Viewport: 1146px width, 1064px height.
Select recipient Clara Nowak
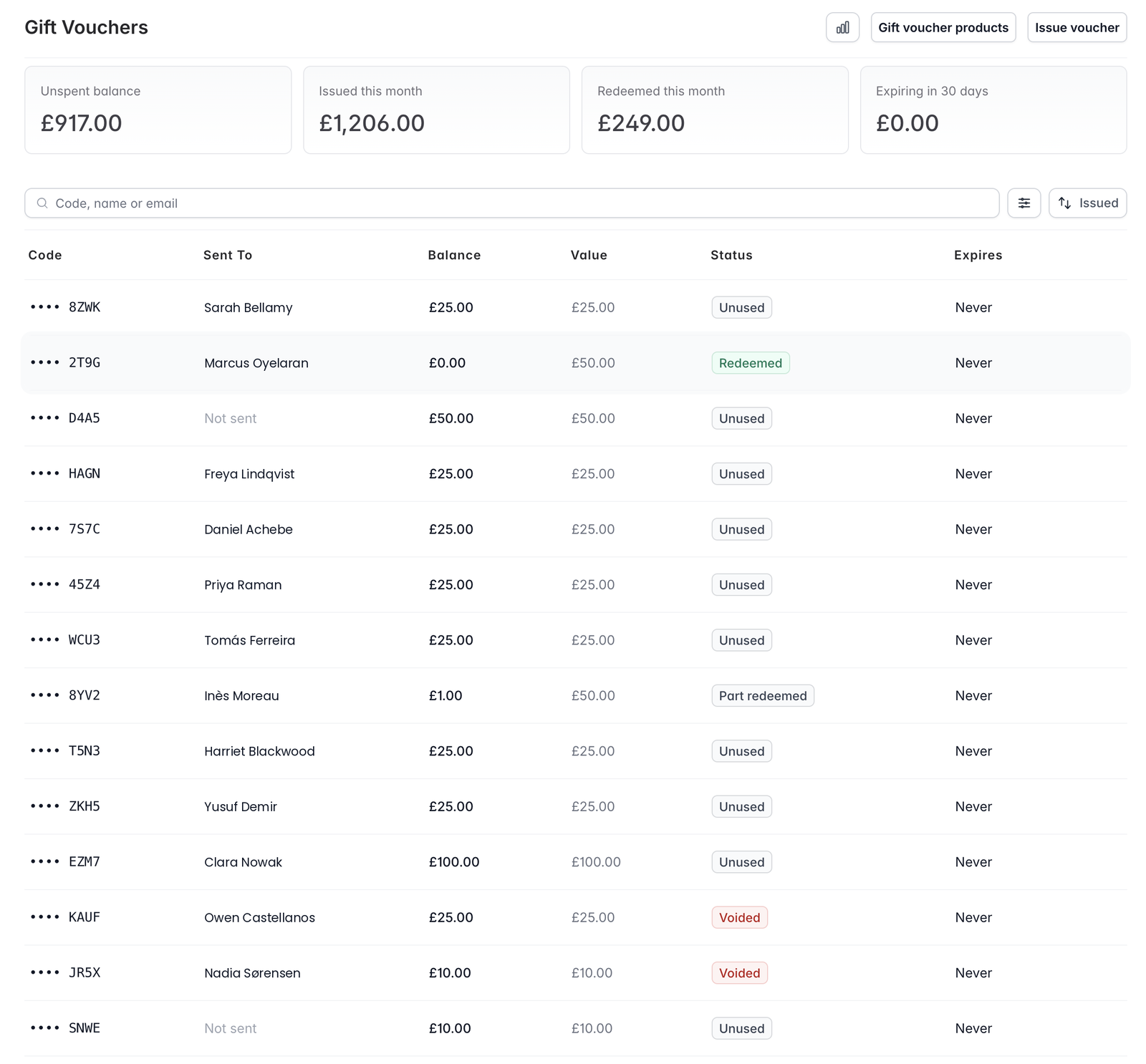tap(243, 862)
